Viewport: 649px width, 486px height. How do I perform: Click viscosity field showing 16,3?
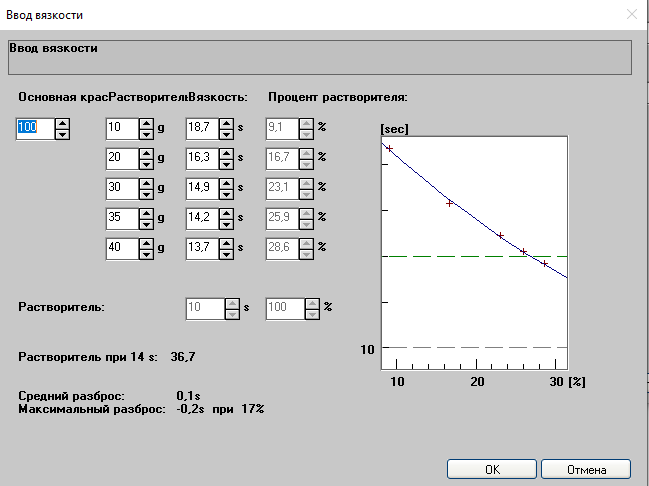click(x=202, y=159)
